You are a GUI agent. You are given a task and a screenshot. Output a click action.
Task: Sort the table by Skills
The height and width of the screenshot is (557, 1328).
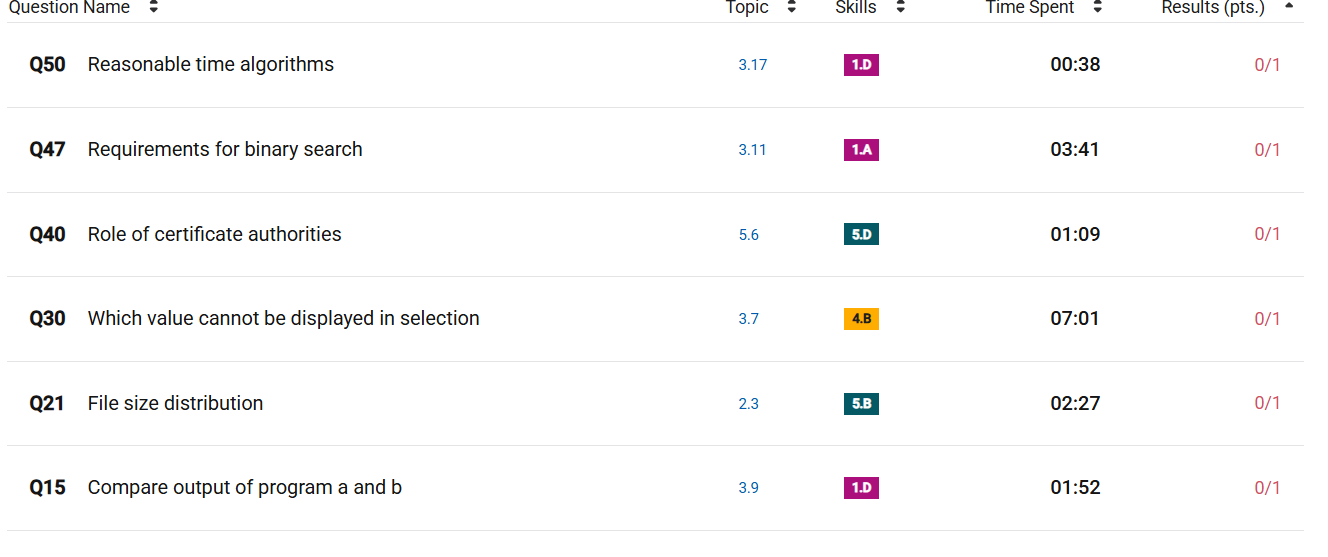(x=900, y=7)
